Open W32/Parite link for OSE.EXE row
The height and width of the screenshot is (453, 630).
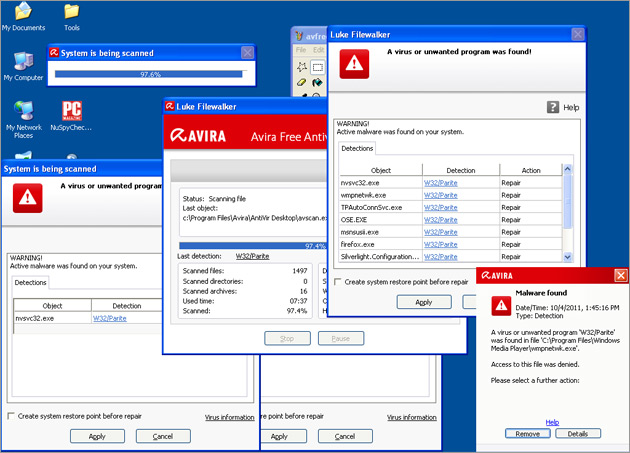pos(441,220)
